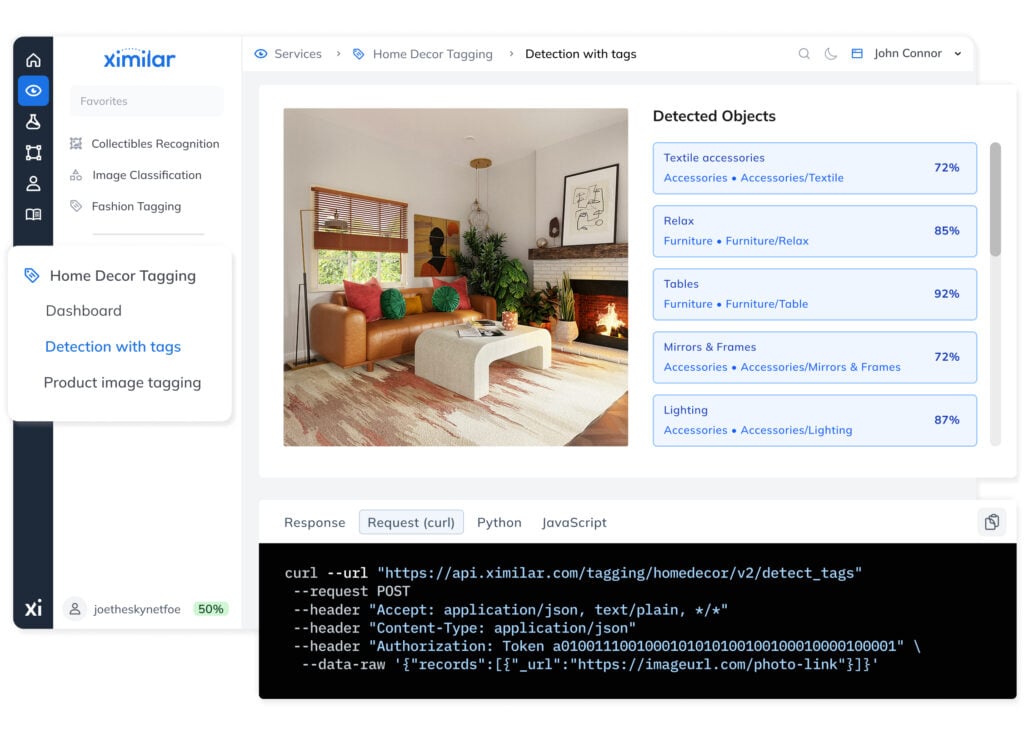Click the search magnifier in the top bar

pyautogui.click(x=805, y=54)
